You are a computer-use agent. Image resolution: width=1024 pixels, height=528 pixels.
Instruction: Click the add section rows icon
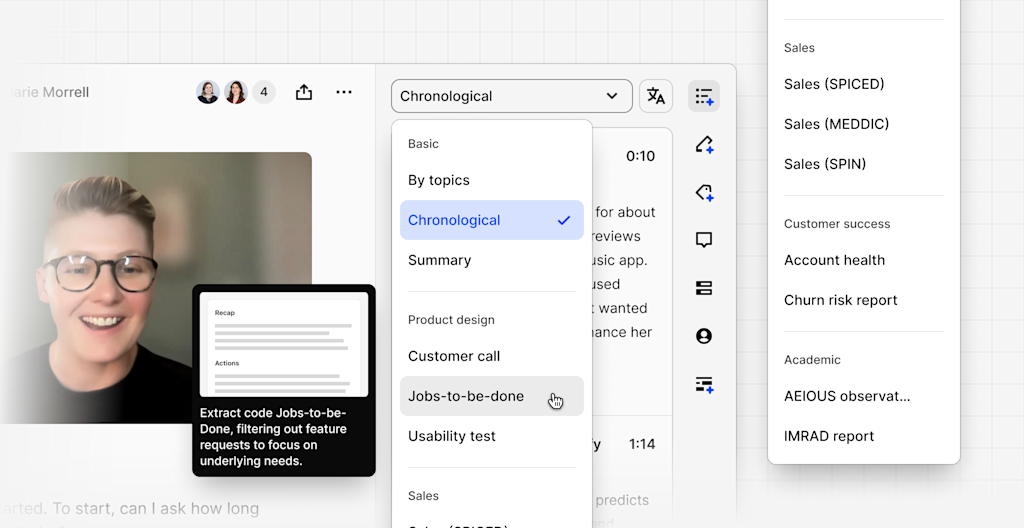[x=704, y=384]
